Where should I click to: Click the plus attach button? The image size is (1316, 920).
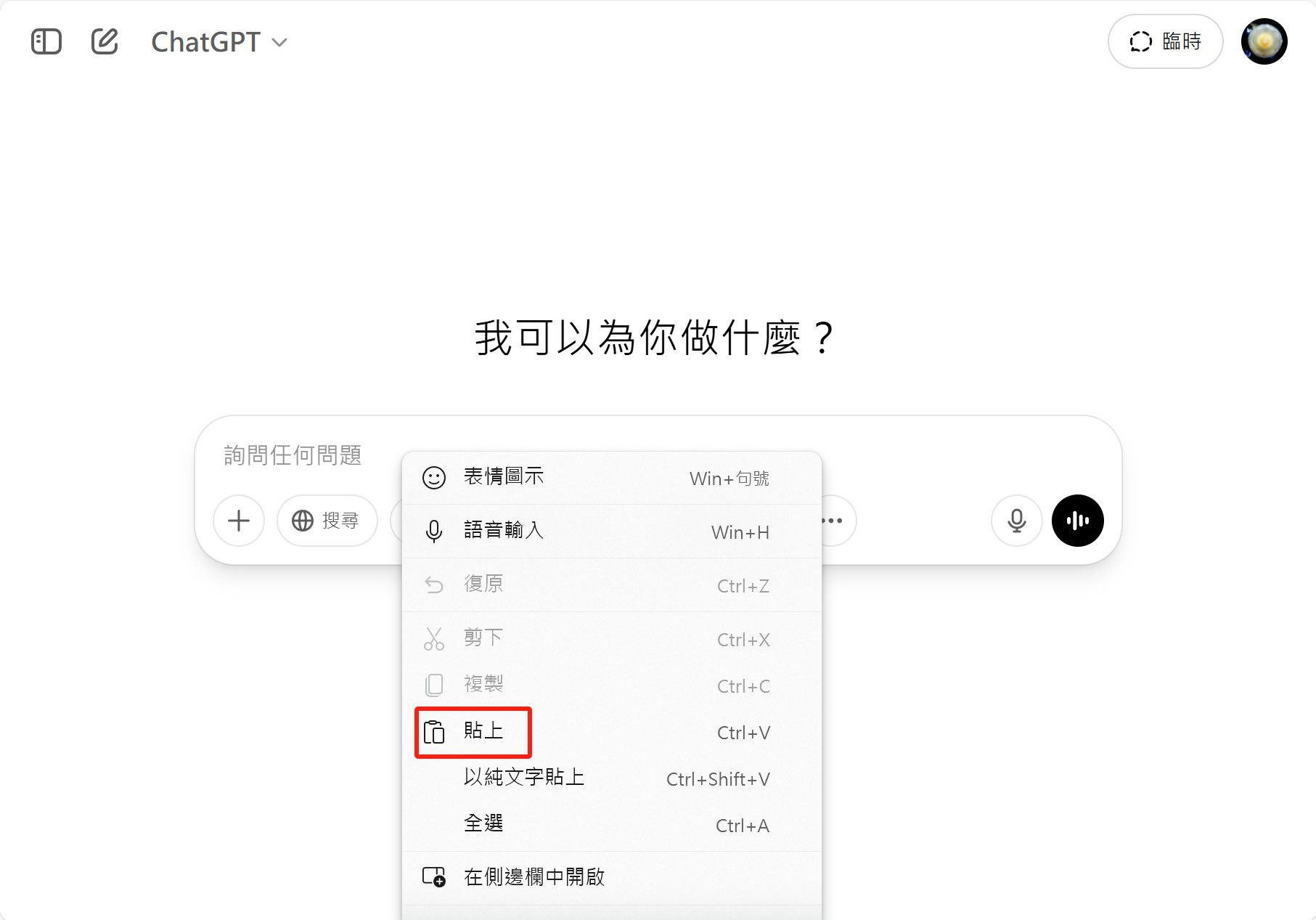click(x=239, y=521)
